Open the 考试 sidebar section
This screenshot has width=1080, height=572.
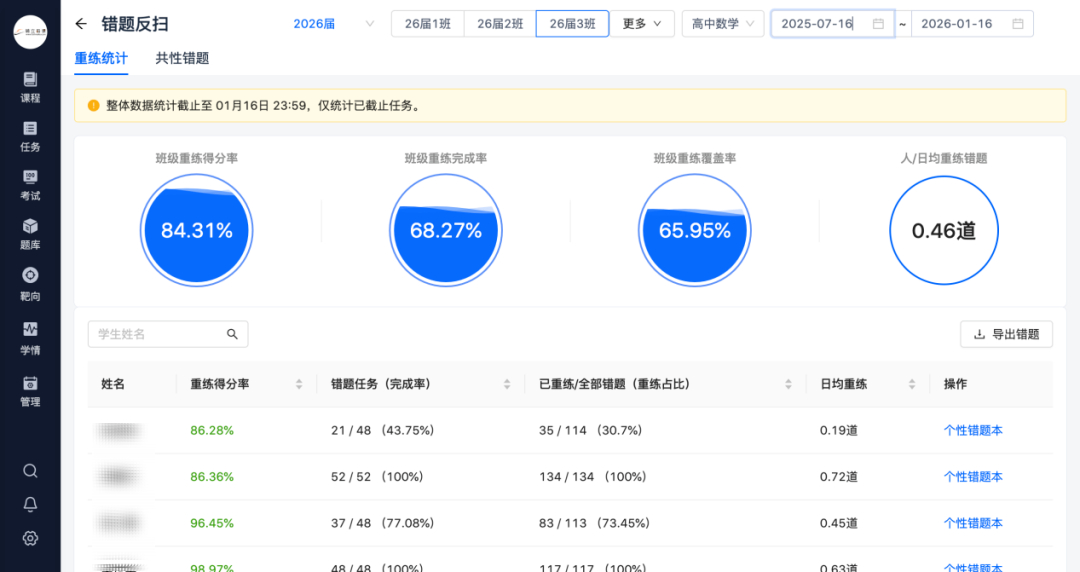30,185
